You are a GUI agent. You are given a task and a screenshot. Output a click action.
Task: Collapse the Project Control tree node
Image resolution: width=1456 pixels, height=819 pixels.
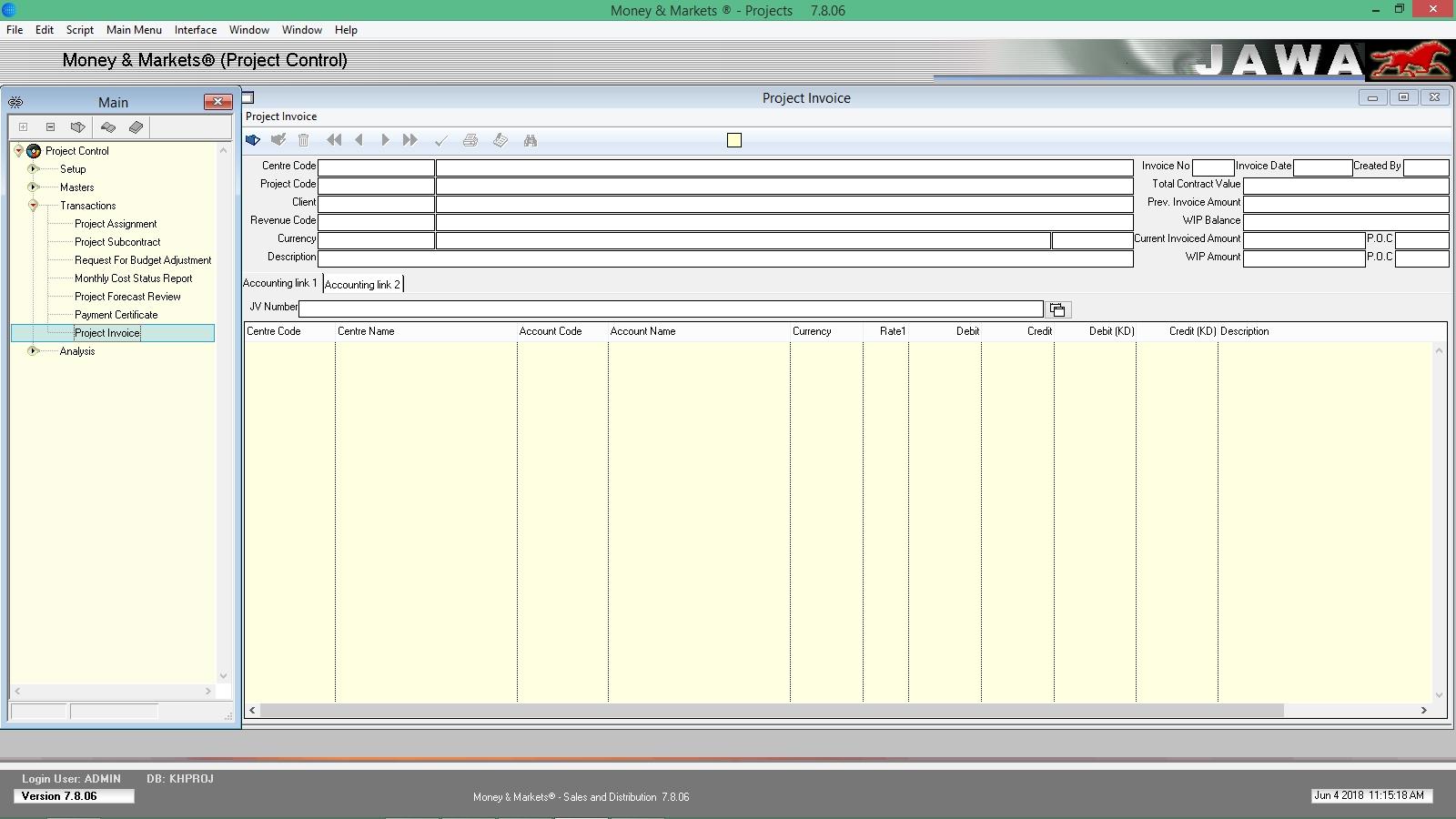coord(18,151)
